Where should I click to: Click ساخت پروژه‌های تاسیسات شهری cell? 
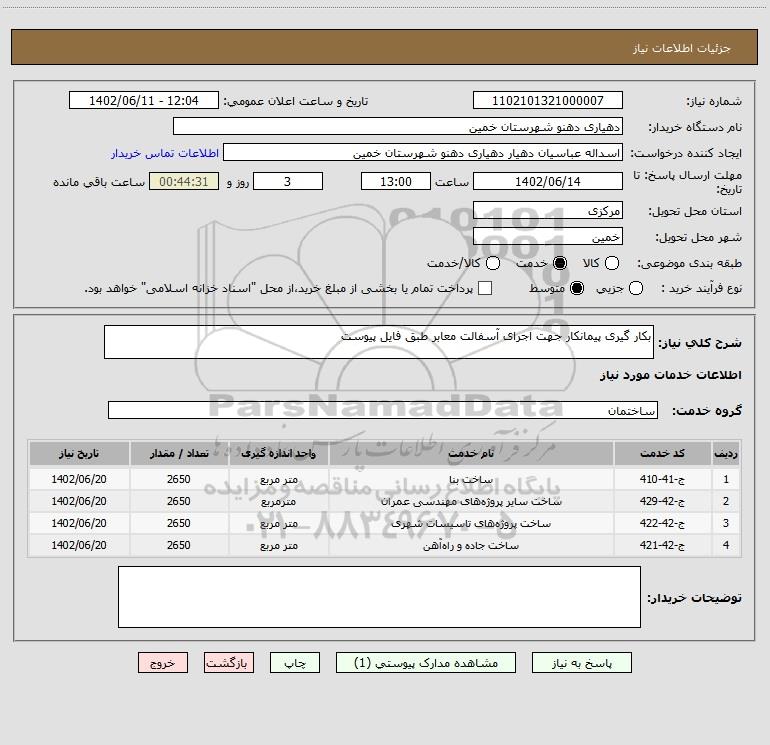(471, 524)
